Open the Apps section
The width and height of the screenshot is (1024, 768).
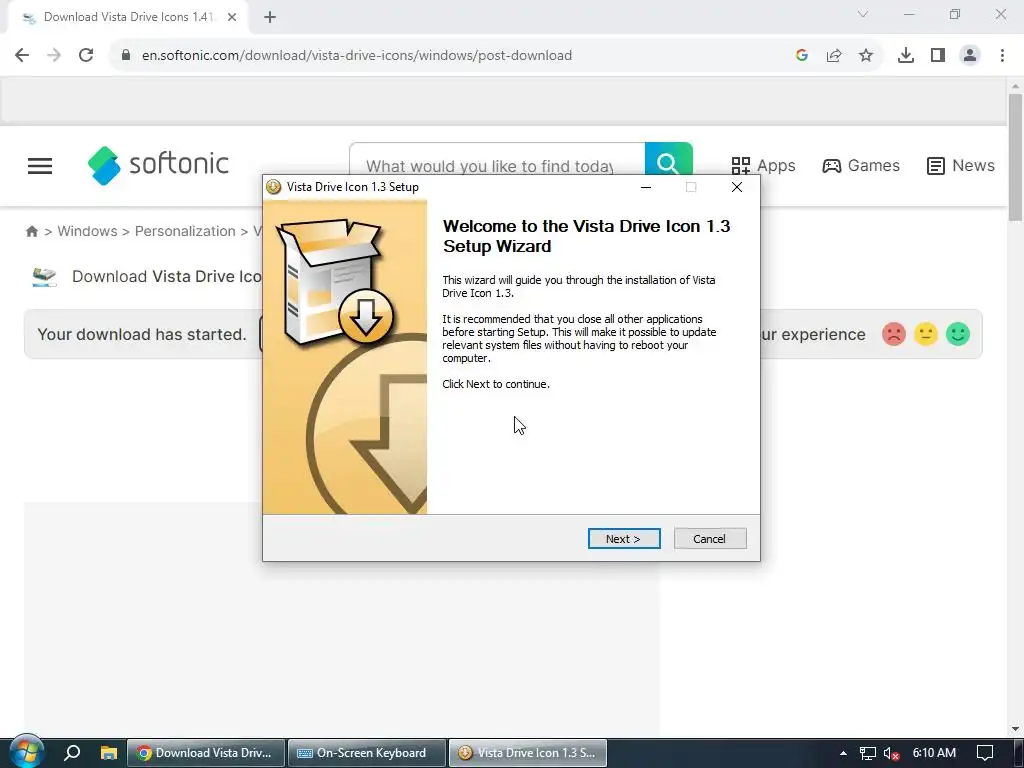(x=763, y=165)
